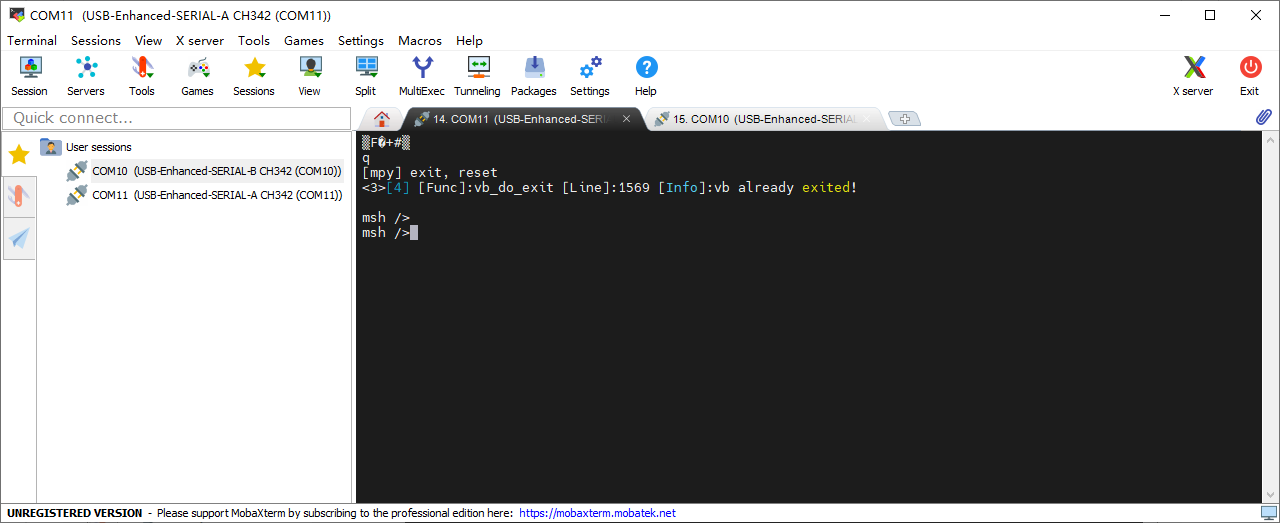Image resolution: width=1280 pixels, height=523 pixels.
Task: Select the sidebar star favorites tab
Action: click(19, 155)
